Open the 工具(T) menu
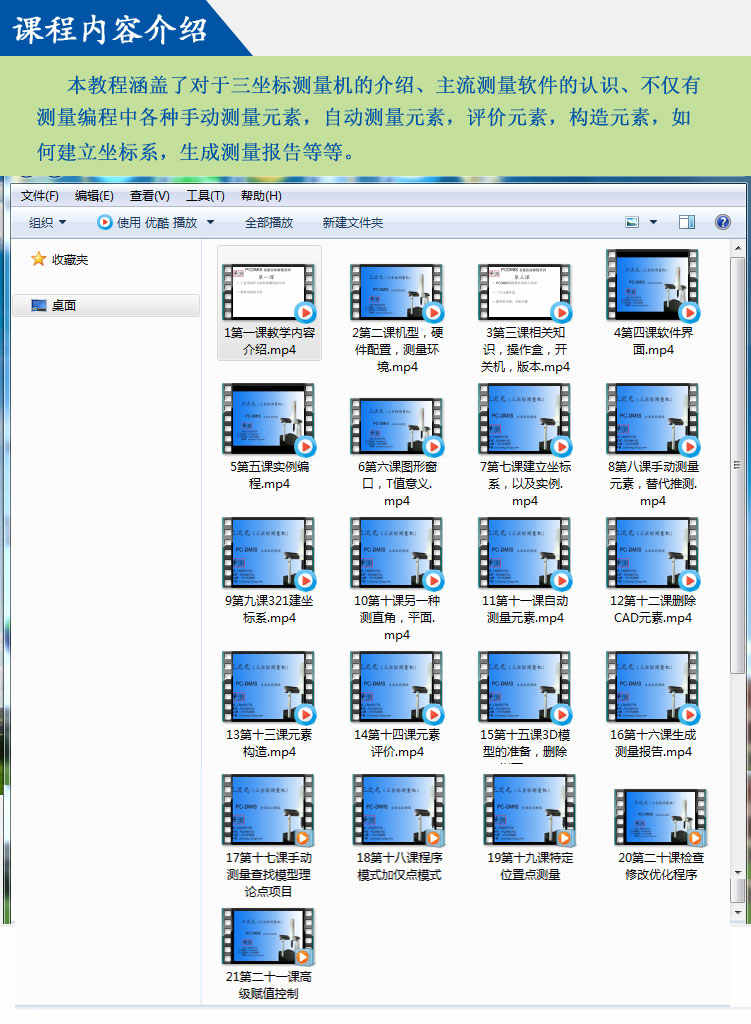751x1024 pixels. 205,196
